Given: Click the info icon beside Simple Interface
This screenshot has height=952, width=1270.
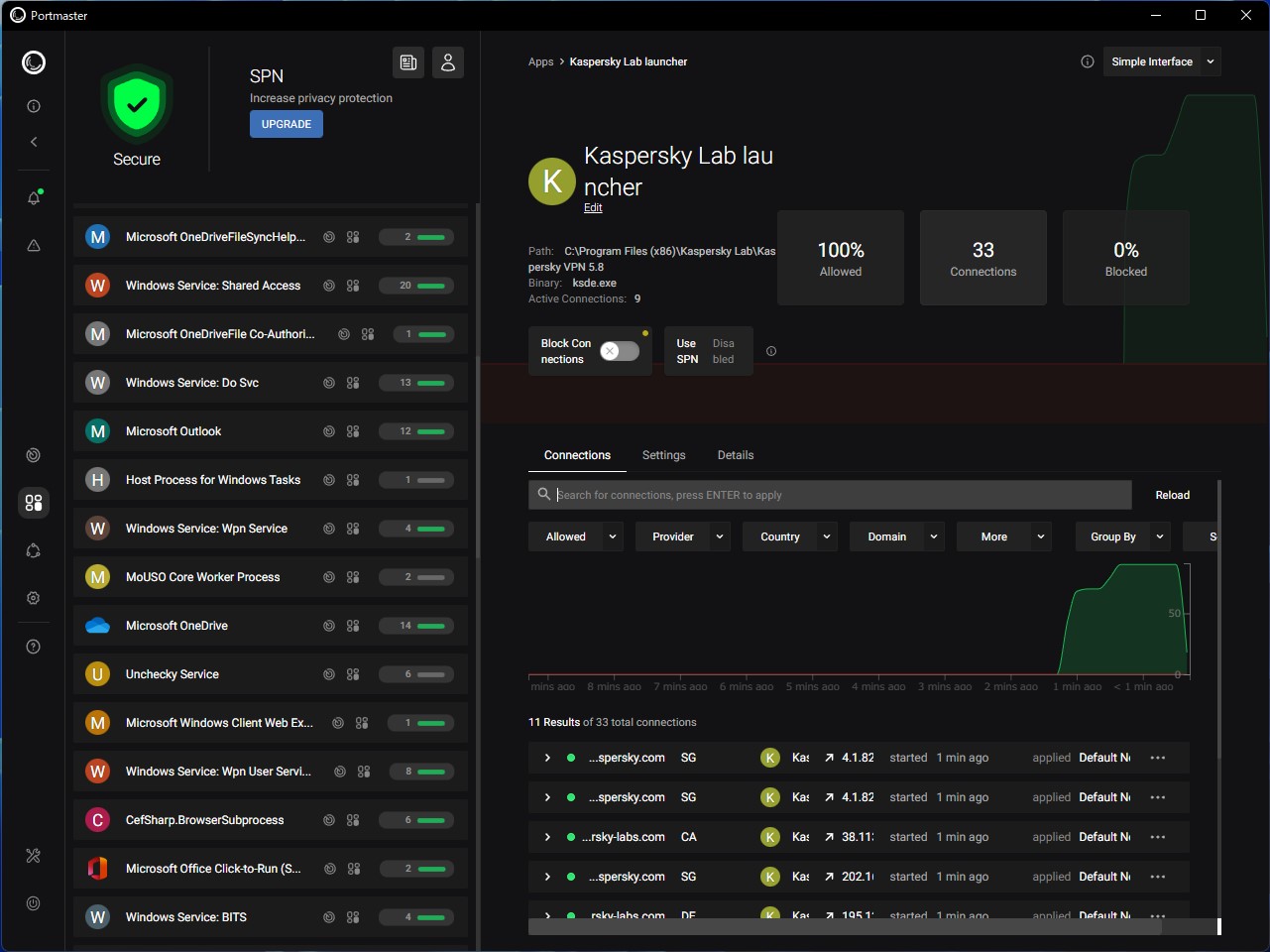Looking at the screenshot, I should (x=1088, y=61).
